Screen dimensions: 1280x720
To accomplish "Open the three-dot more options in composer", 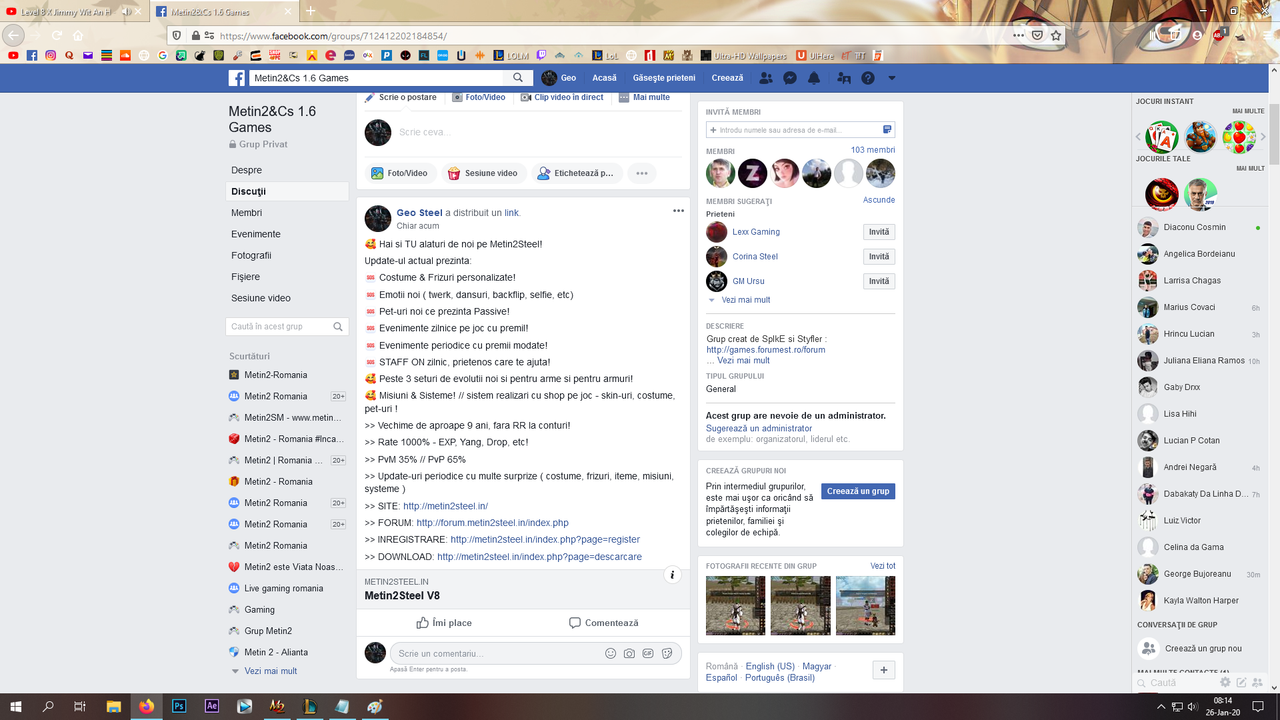I will [642, 173].
